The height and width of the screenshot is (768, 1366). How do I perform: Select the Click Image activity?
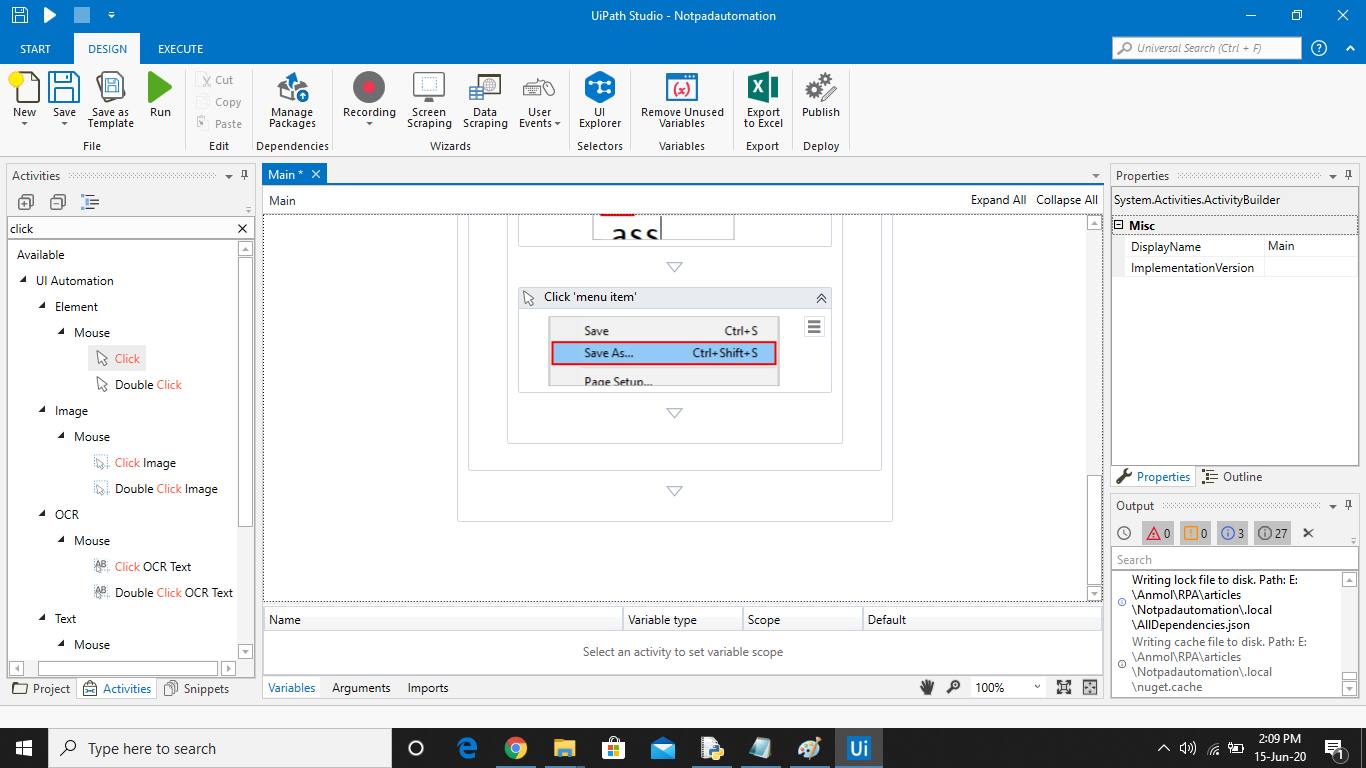135,463
